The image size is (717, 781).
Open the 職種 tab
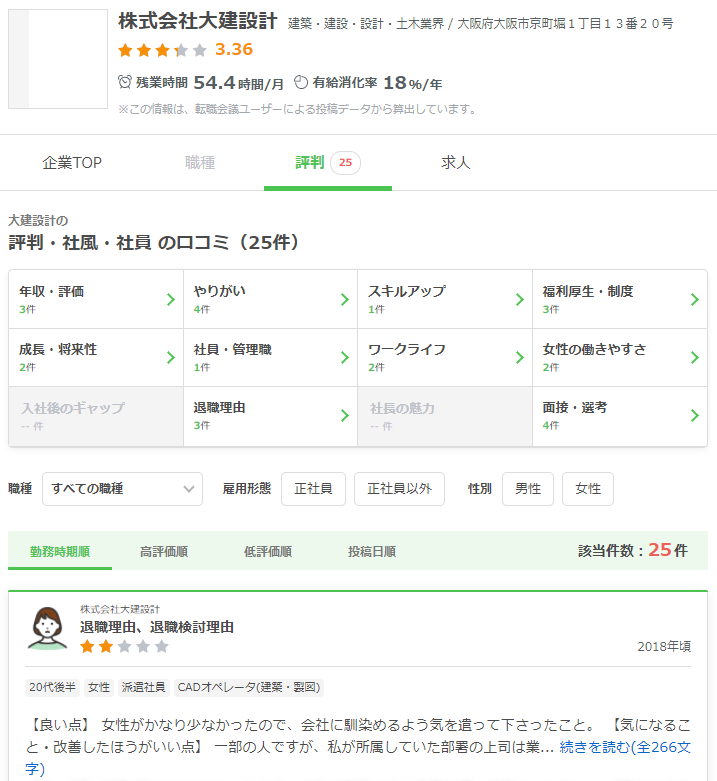click(200, 162)
